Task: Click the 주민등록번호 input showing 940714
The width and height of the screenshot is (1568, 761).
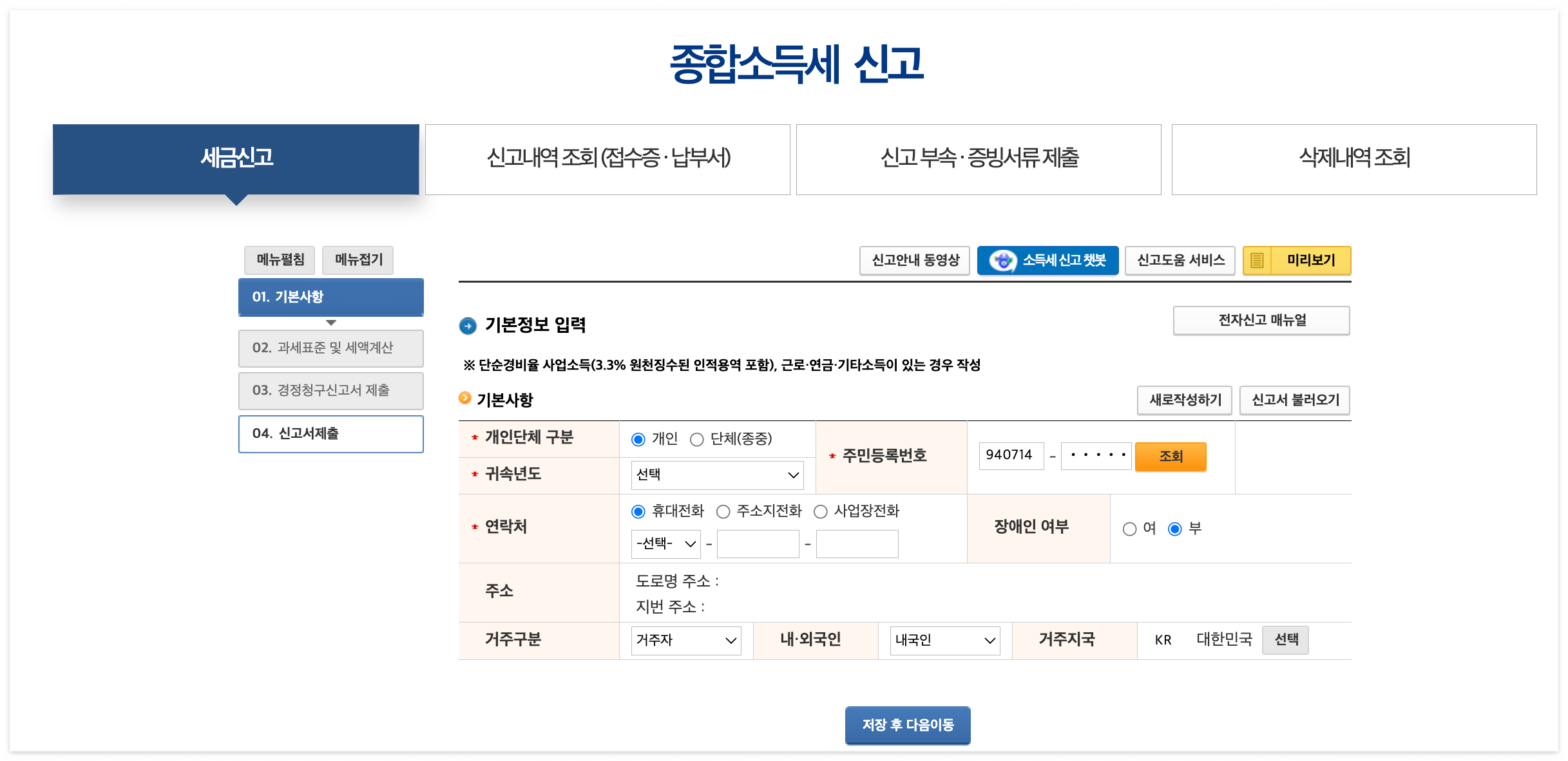Action: pyautogui.click(x=1011, y=455)
